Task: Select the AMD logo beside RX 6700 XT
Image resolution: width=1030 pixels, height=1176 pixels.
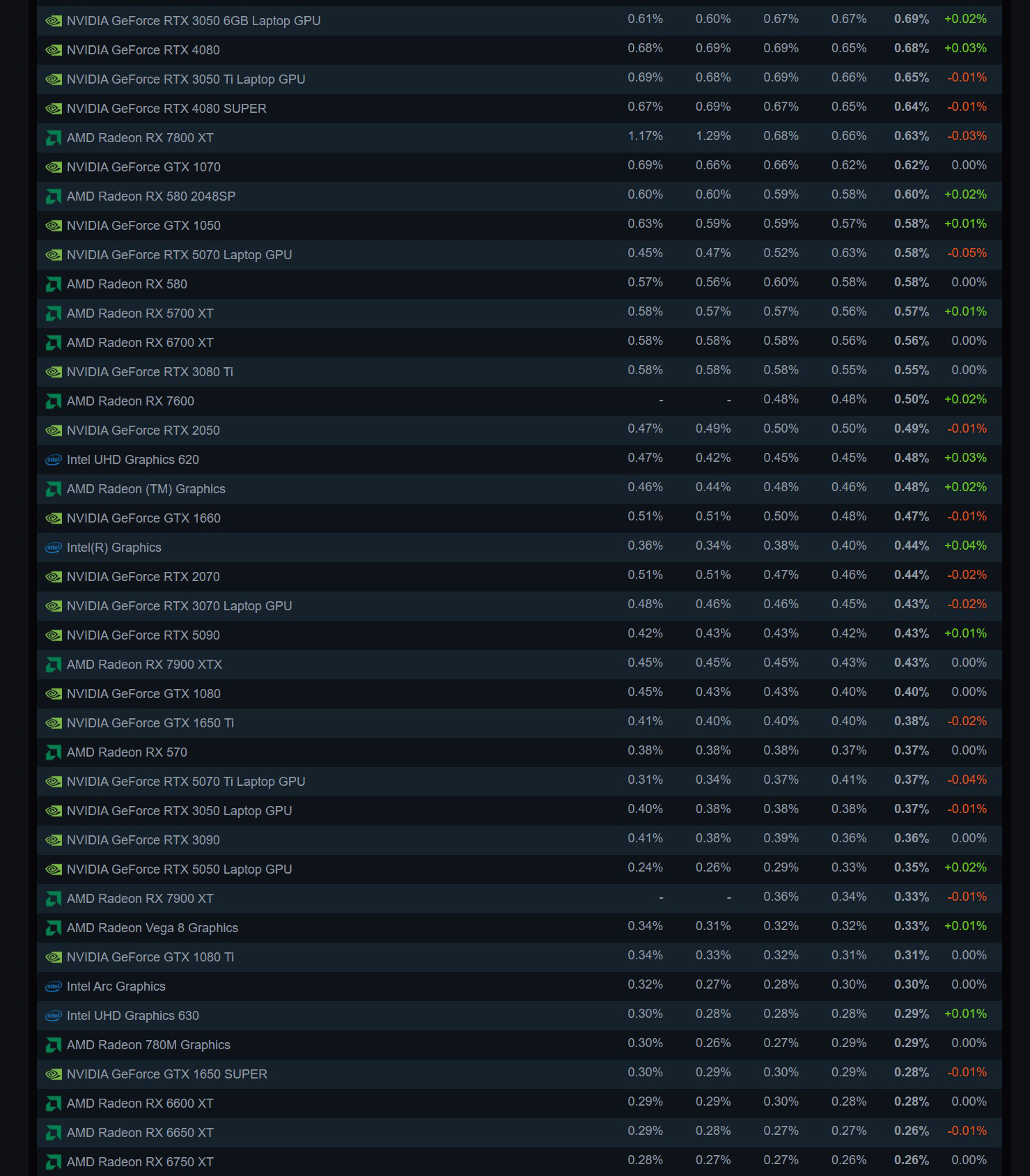Action: click(54, 343)
